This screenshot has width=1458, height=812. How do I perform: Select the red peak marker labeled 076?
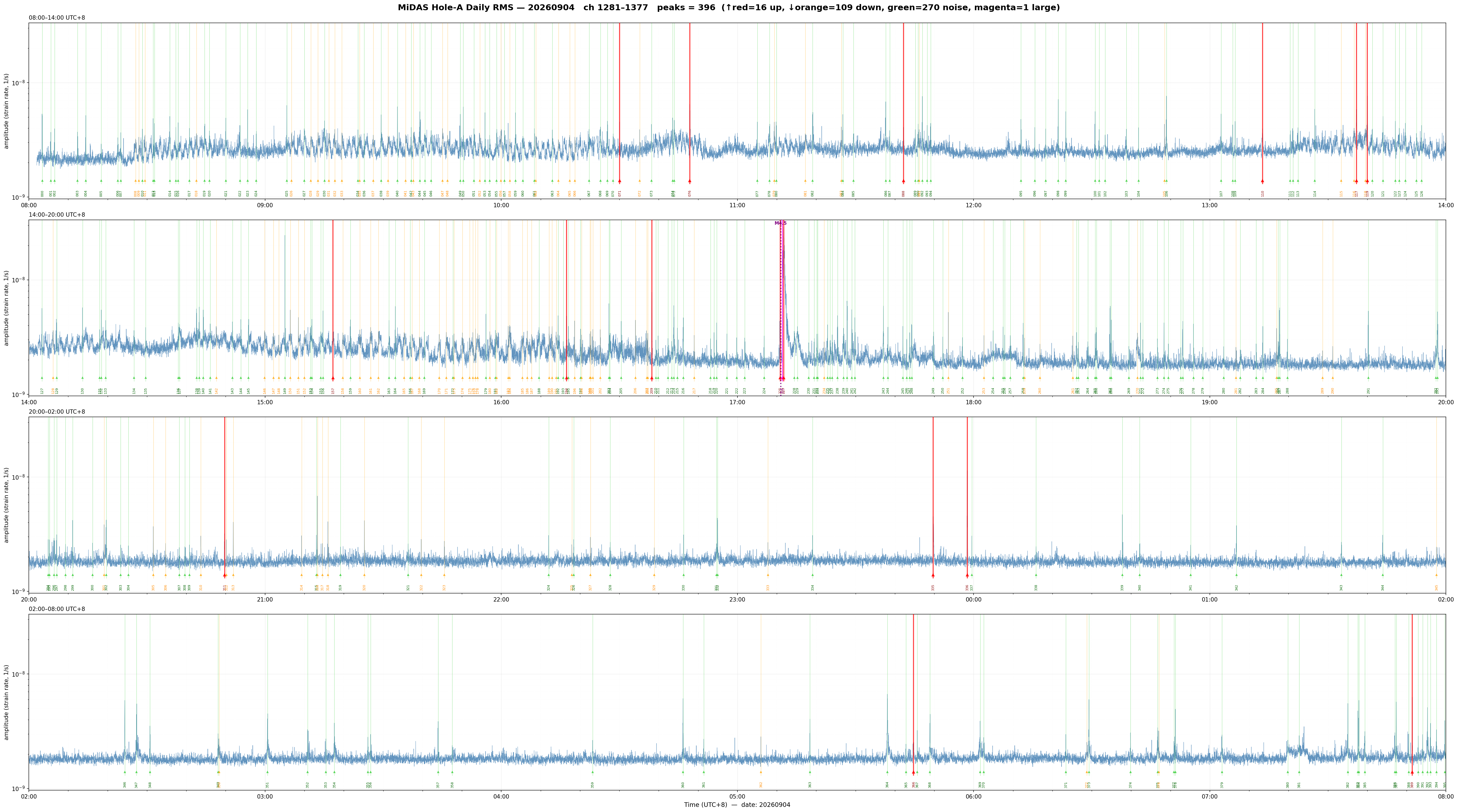pyautogui.click(x=689, y=181)
